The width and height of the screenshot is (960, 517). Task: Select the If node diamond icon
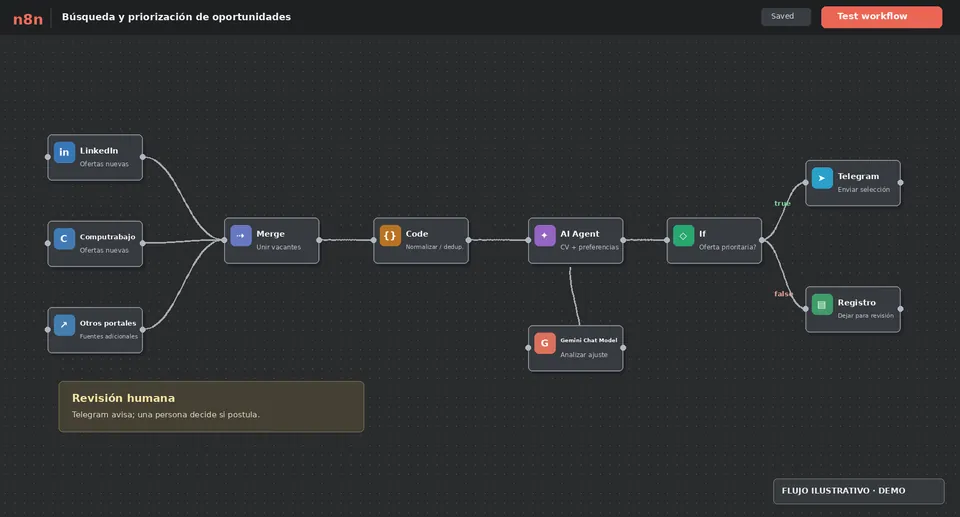click(683, 235)
